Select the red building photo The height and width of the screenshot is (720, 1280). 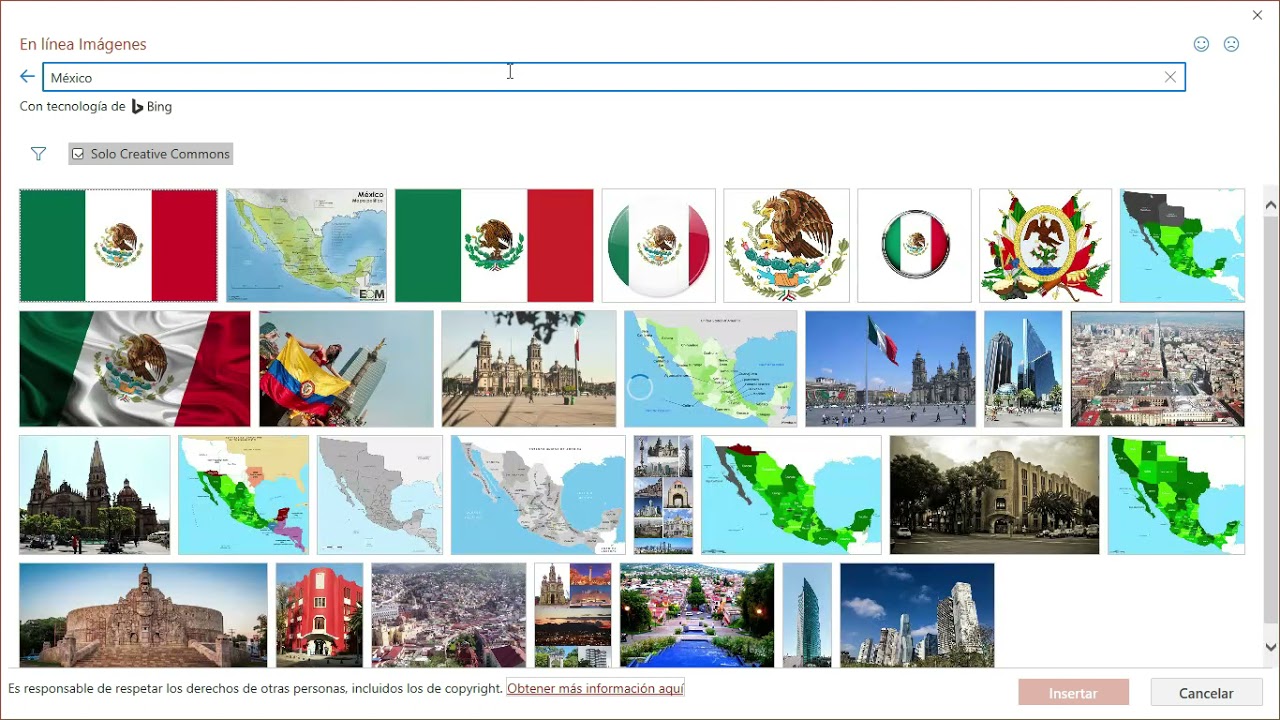tap(320, 615)
